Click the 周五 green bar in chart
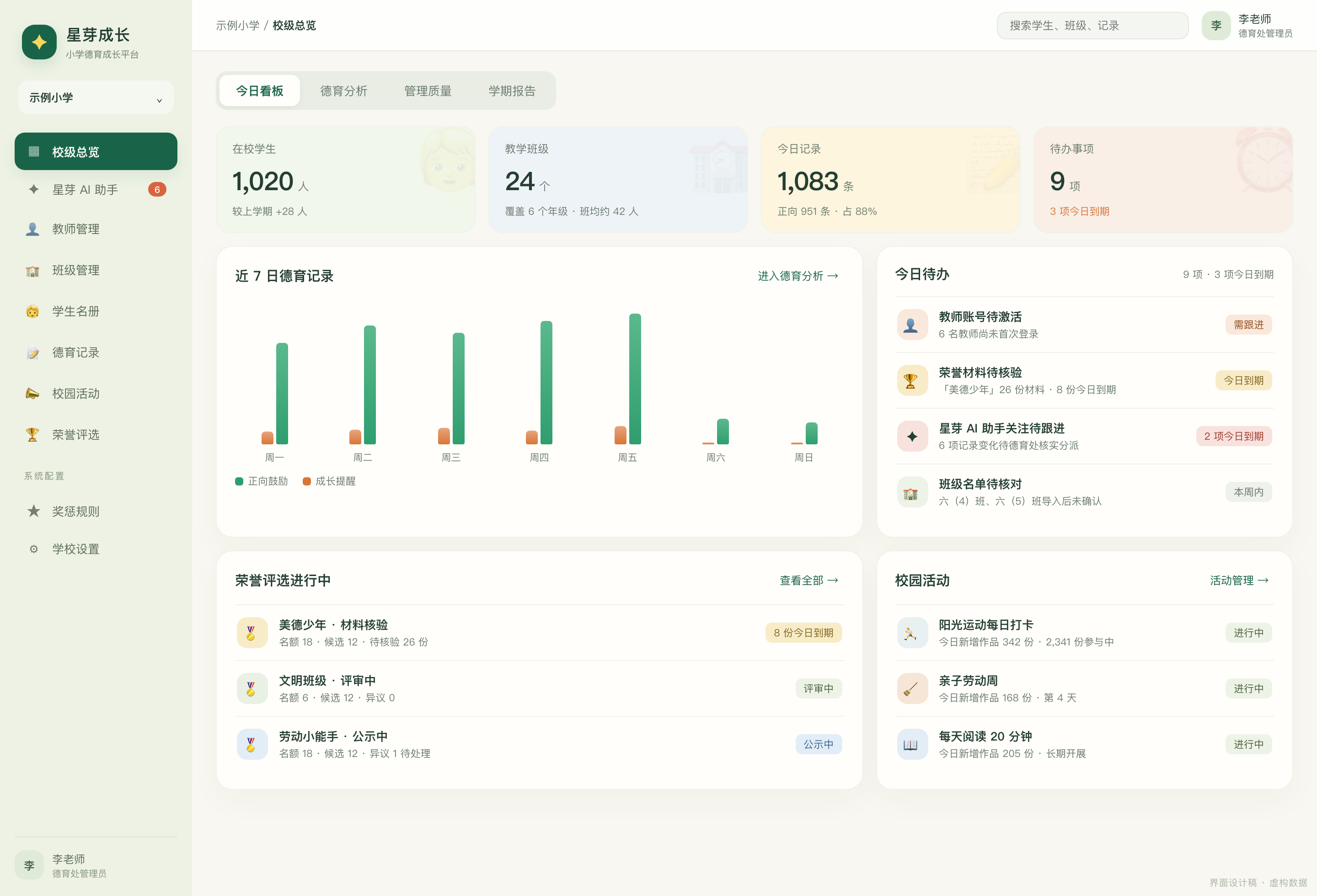1317x896 pixels. (635, 379)
